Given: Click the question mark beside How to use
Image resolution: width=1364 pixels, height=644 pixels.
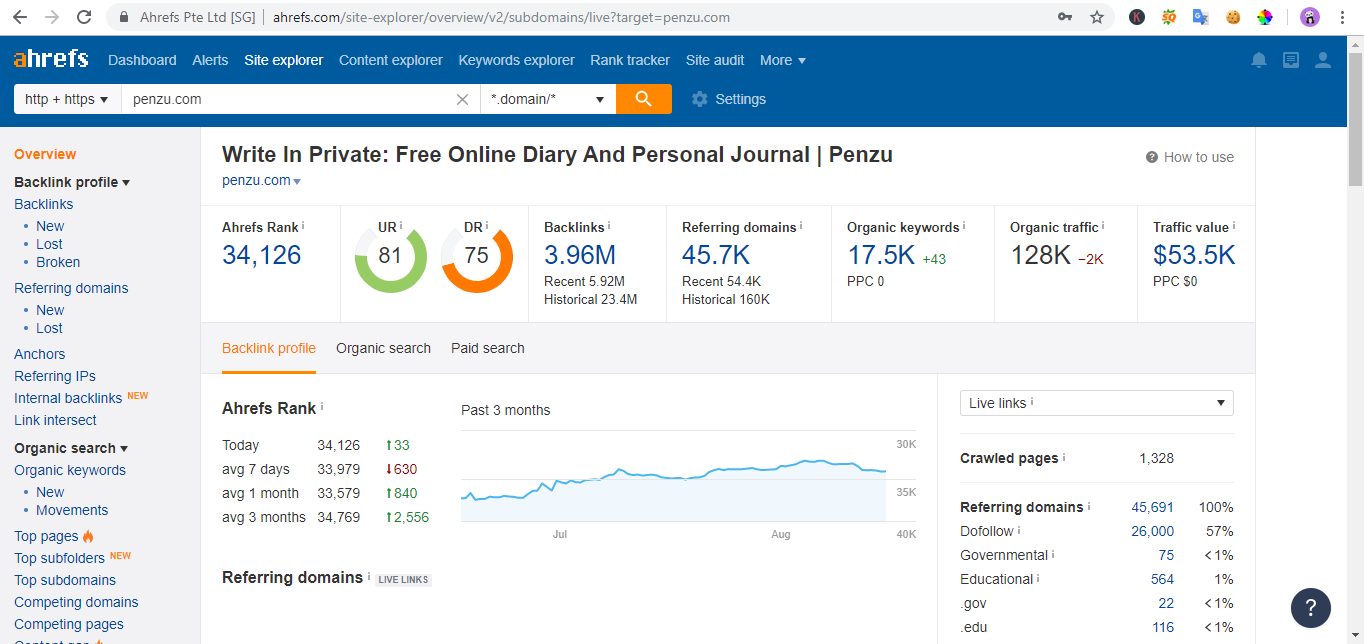Looking at the screenshot, I should pos(1151,157).
